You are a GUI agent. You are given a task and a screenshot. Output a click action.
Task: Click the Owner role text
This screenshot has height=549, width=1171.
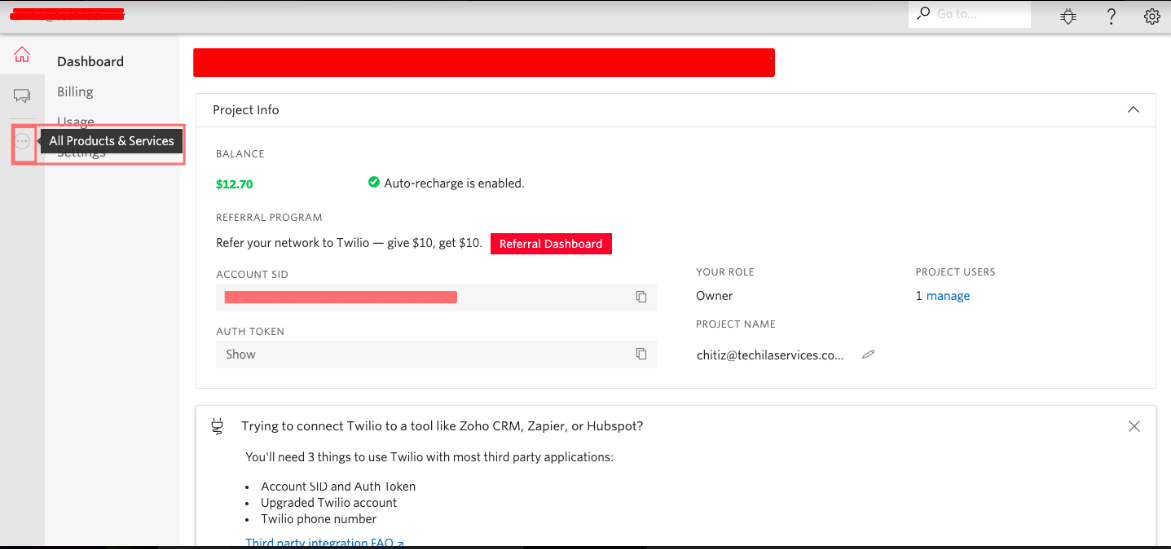click(x=714, y=296)
